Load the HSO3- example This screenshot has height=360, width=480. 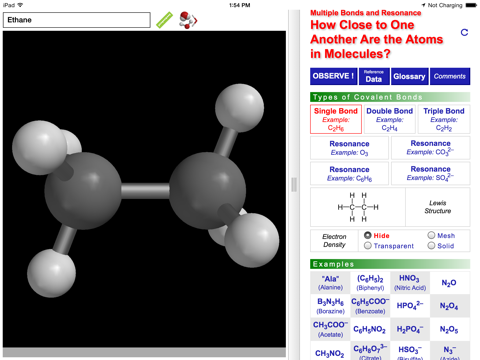[x=410, y=351]
